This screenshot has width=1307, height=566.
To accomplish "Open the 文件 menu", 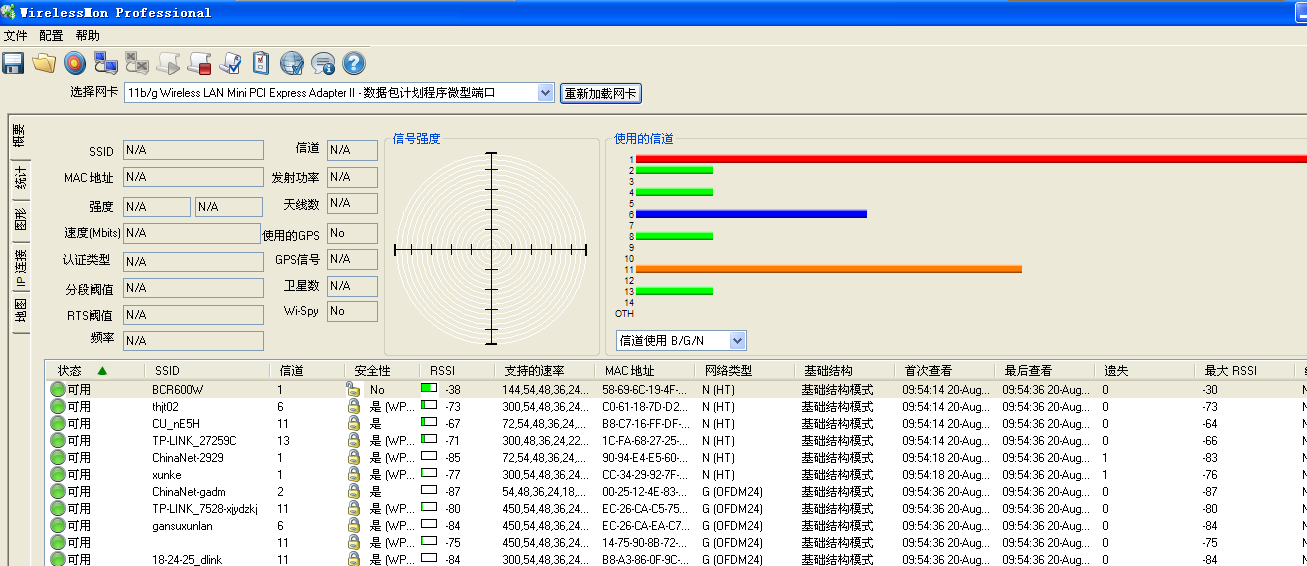I will pos(15,35).
